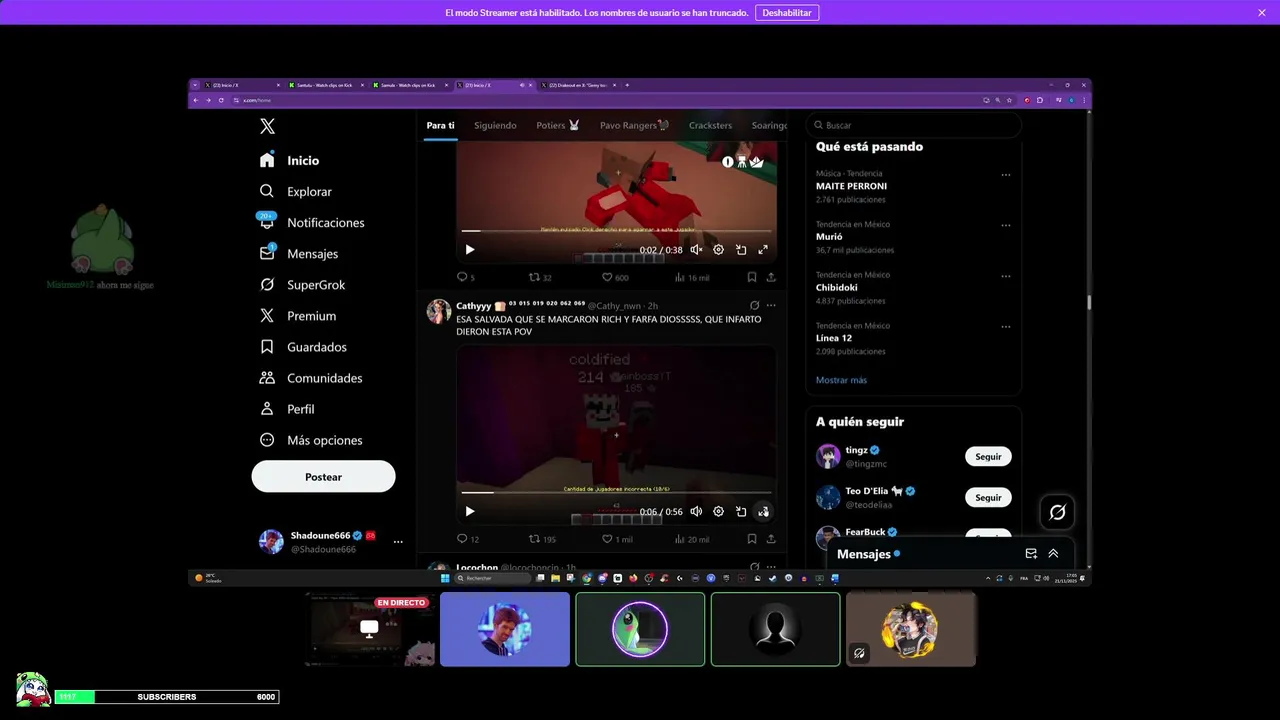Dismiss the Streamer mode banner
1280x720 pixels.
pos(1262,12)
